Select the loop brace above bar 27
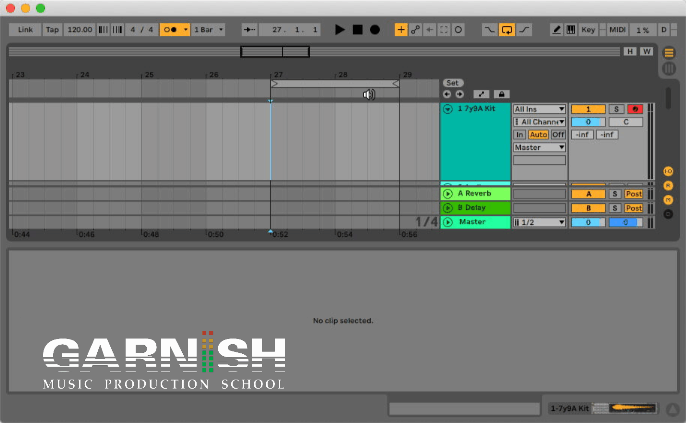 (335, 84)
